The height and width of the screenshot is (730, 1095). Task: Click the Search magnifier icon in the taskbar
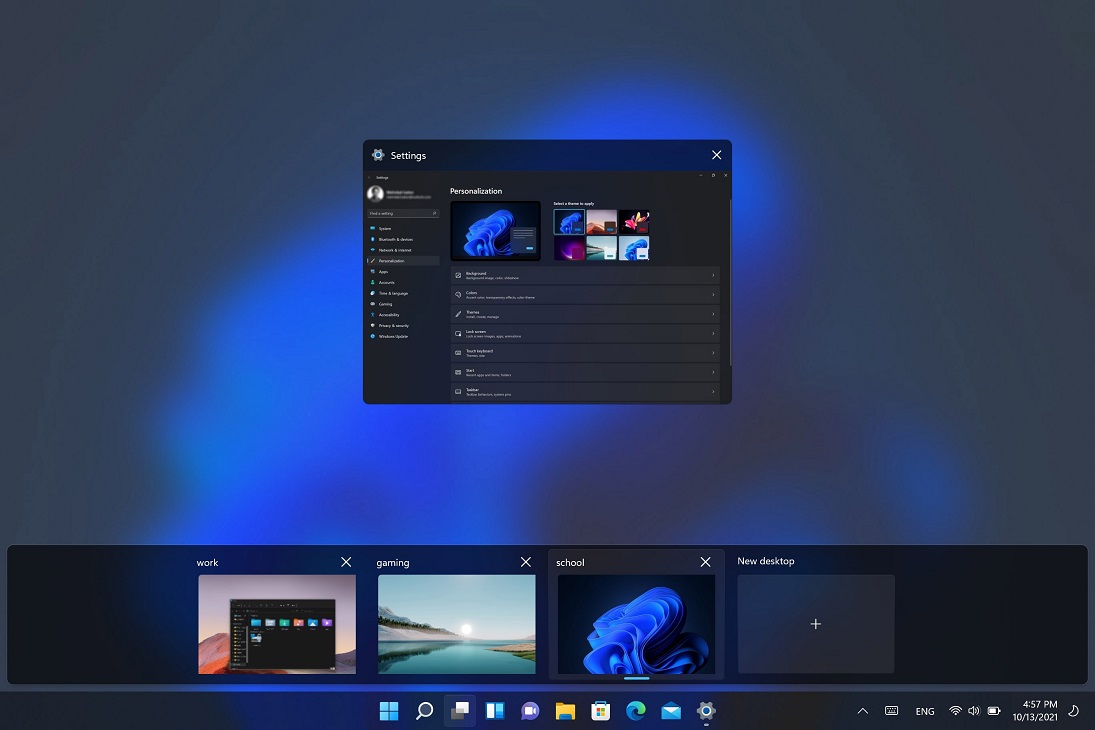424,711
